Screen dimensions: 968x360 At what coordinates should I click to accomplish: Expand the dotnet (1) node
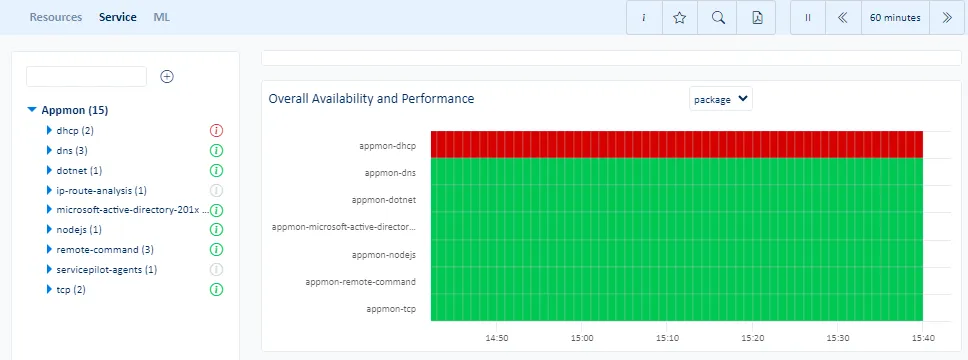click(x=49, y=170)
